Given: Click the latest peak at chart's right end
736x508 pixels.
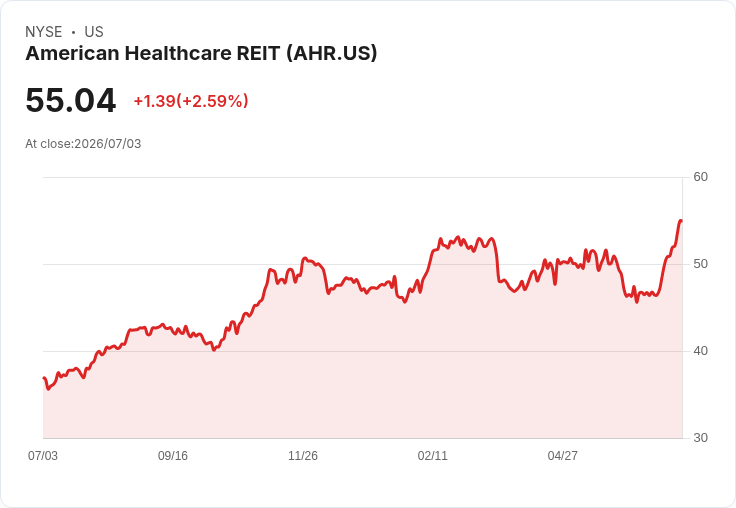Looking at the screenshot, I should [681, 221].
